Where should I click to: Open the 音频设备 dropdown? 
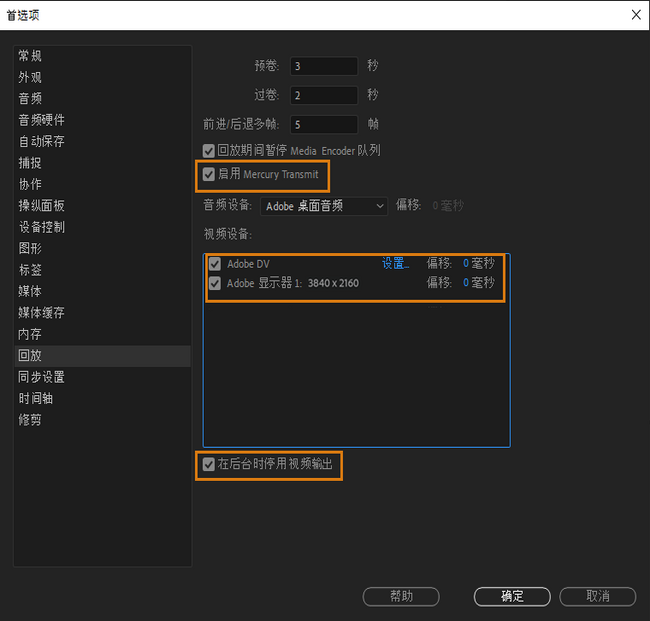(x=324, y=206)
